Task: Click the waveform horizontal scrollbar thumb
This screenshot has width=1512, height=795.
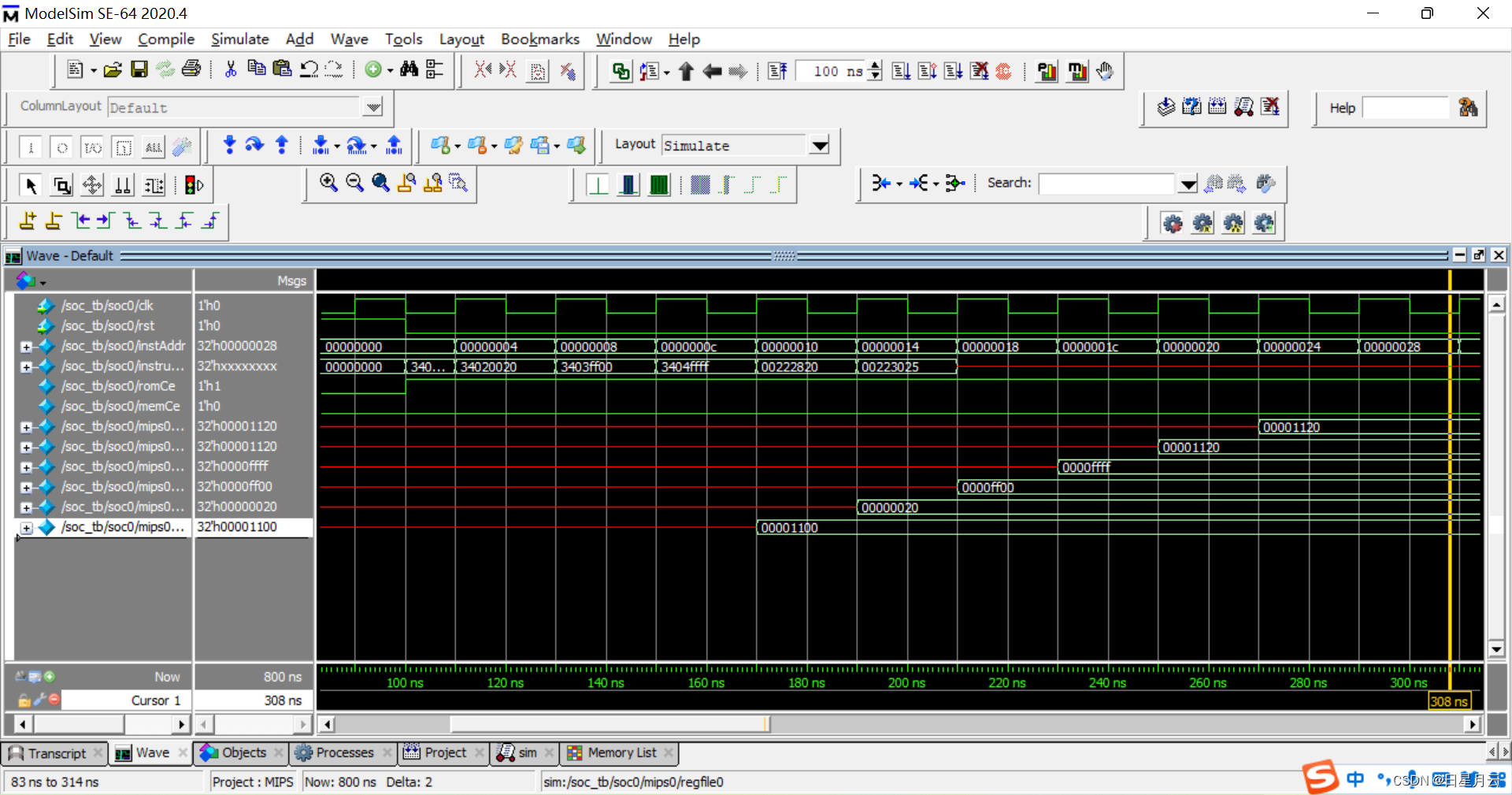Action: pos(610,723)
